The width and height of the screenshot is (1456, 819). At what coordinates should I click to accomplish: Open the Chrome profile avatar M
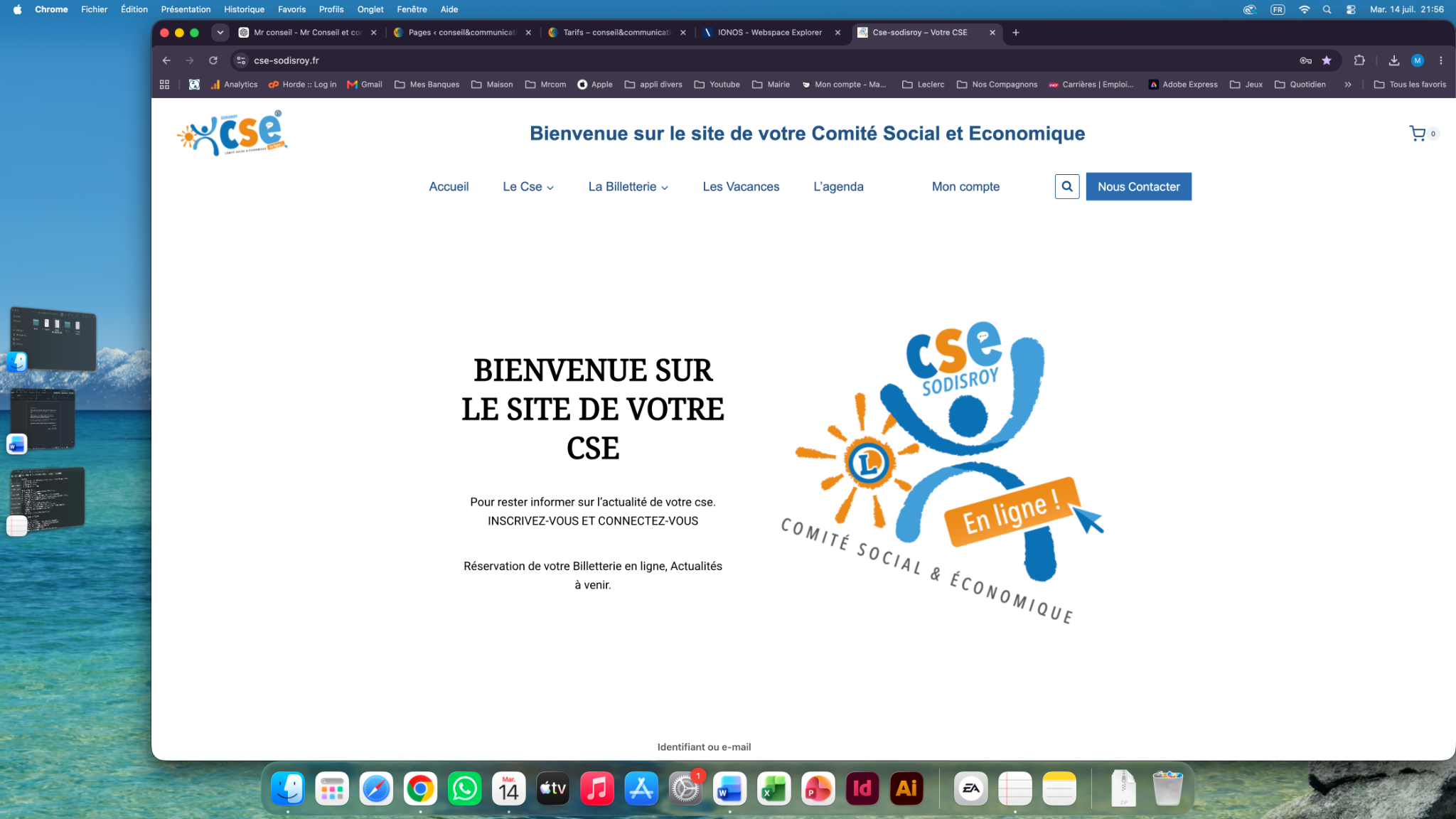tap(1417, 60)
